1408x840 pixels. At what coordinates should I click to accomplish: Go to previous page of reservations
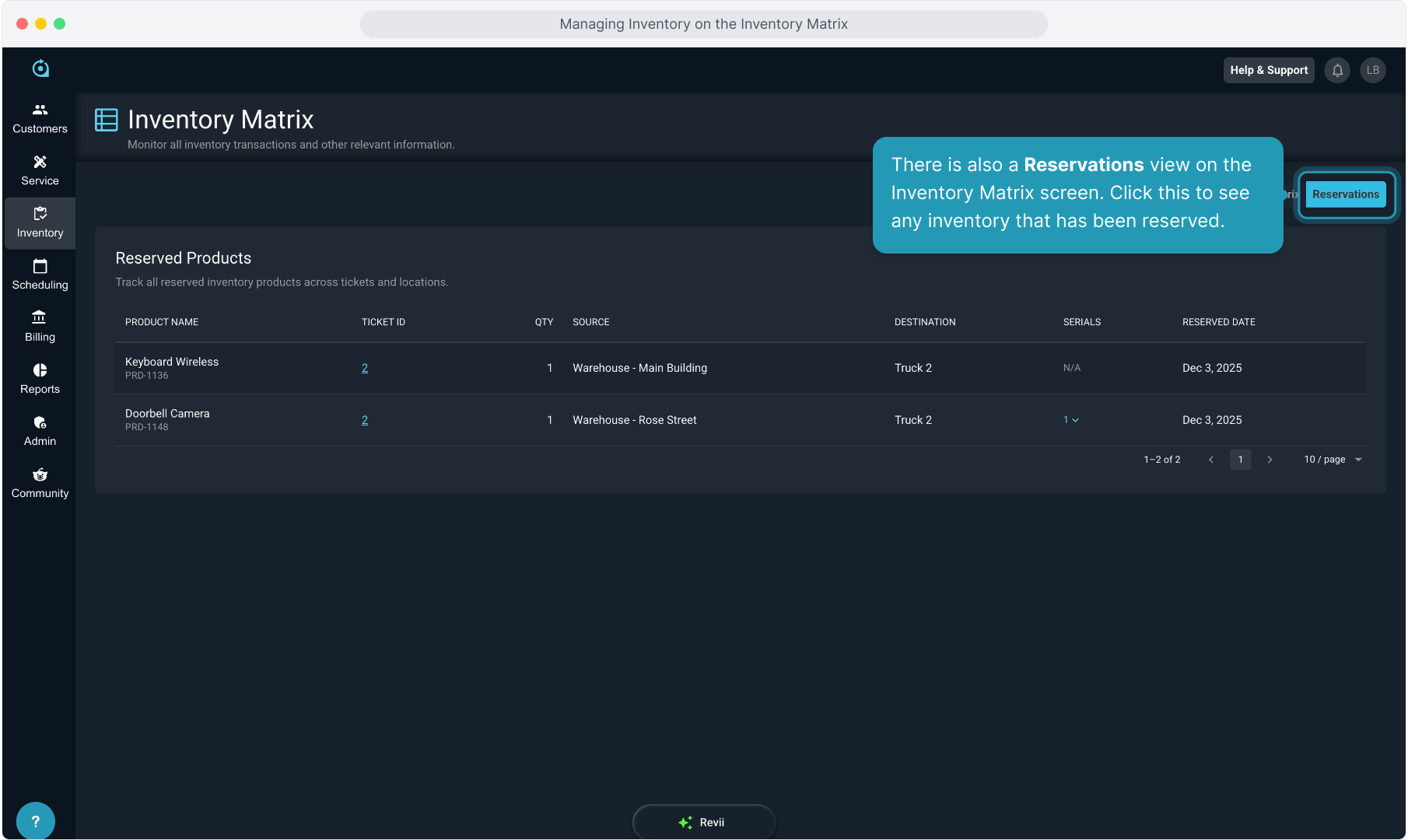click(1211, 460)
